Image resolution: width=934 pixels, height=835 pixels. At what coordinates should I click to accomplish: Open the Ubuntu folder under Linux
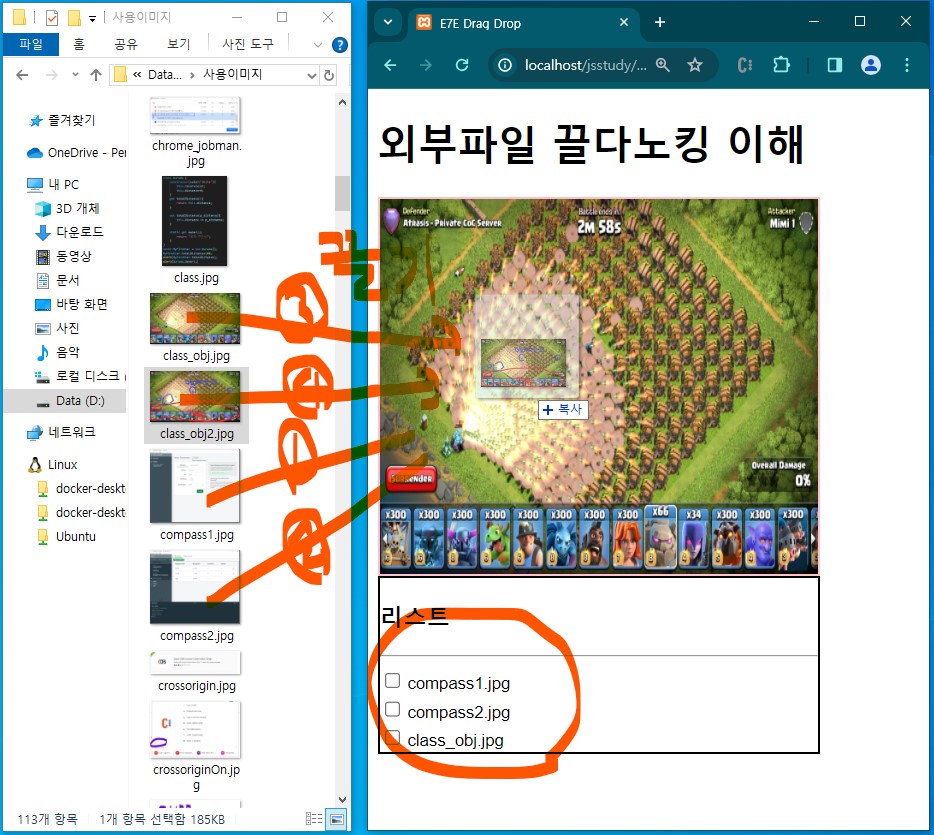coord(67,537)
